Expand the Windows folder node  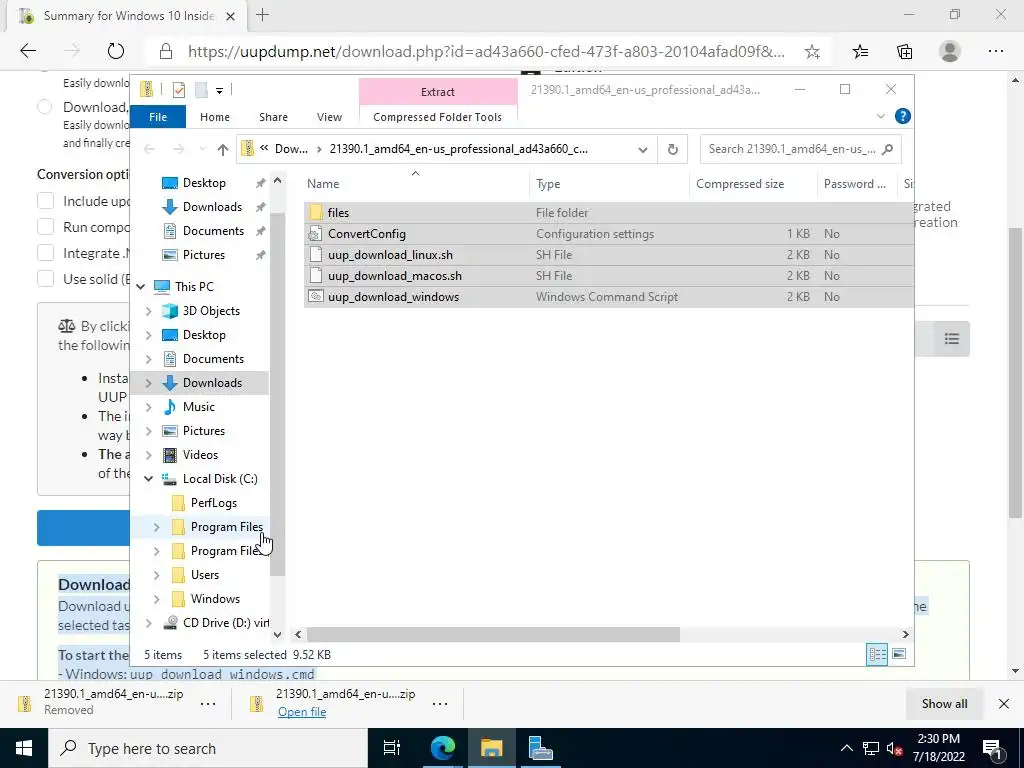(x=157, y=599)
